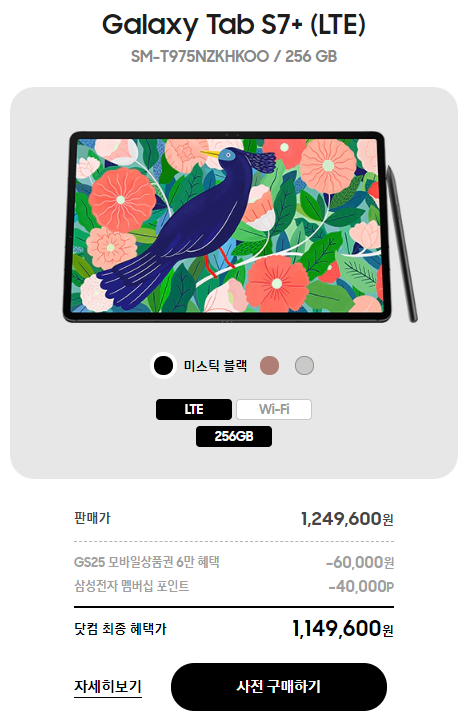Select the 256GB storage option
Screen dimensions: 469x712
coord(234,436)
